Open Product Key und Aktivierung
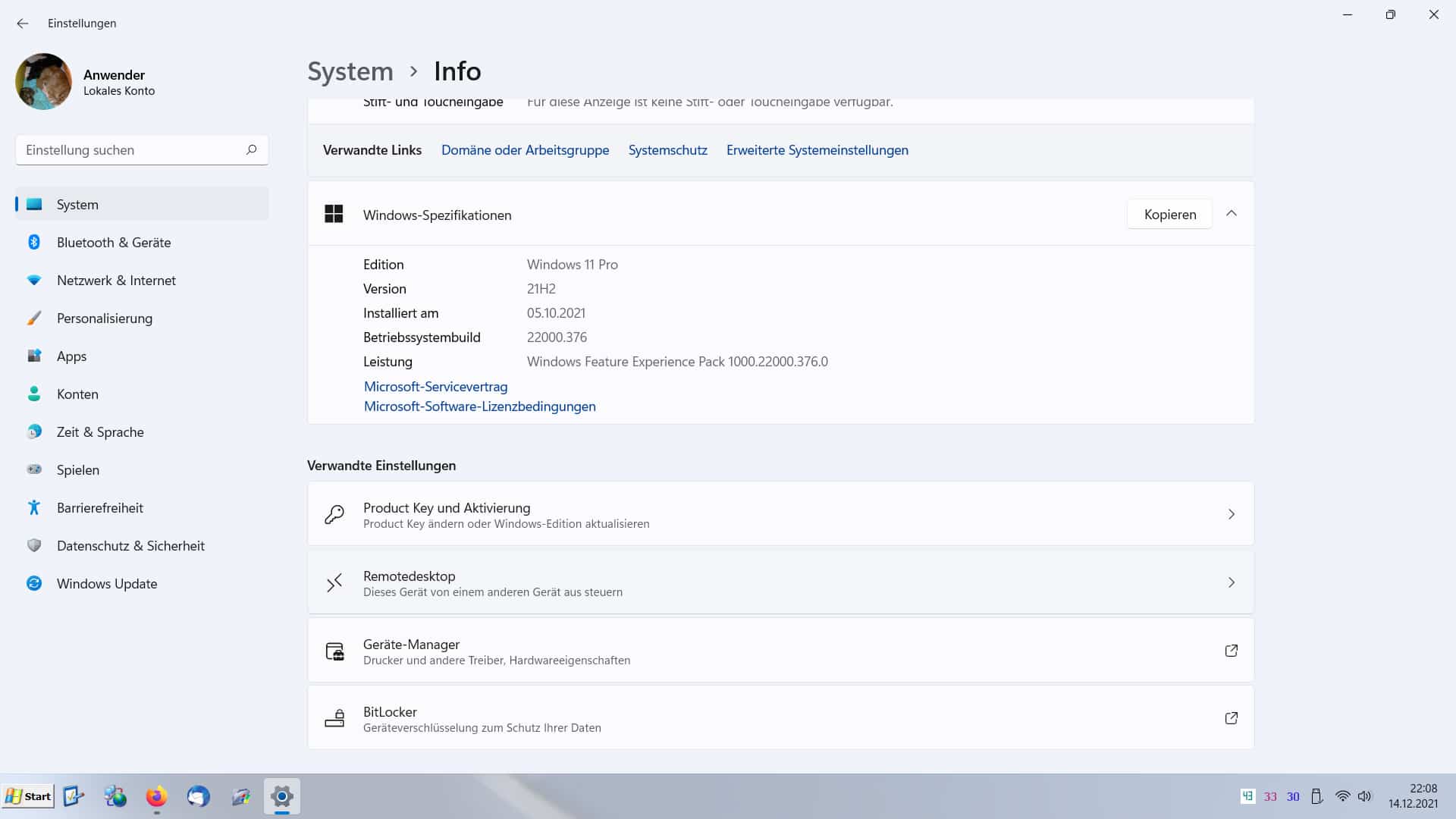Image resolution: width=1456 pixels, height=819 pixels. pos(780,514)
